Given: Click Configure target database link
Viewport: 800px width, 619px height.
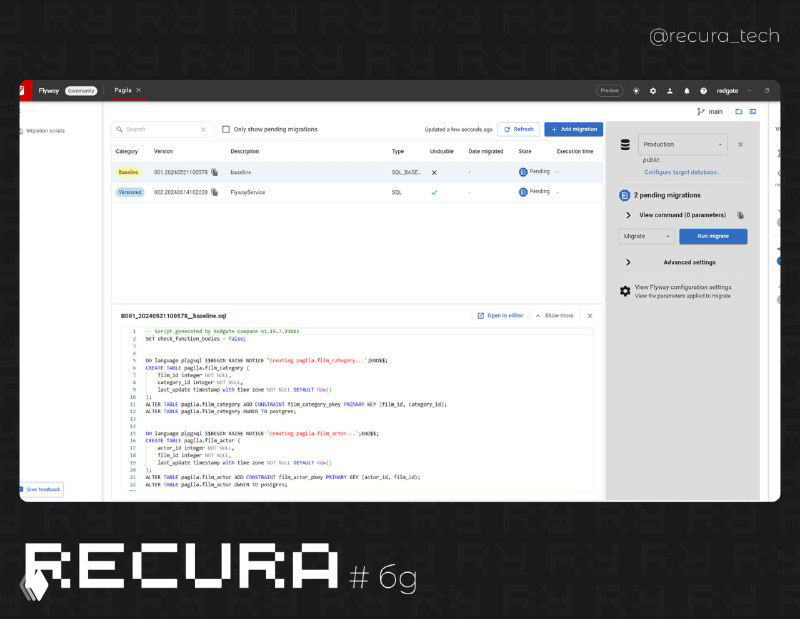Looking at the screenshot, I should (682, 172).
